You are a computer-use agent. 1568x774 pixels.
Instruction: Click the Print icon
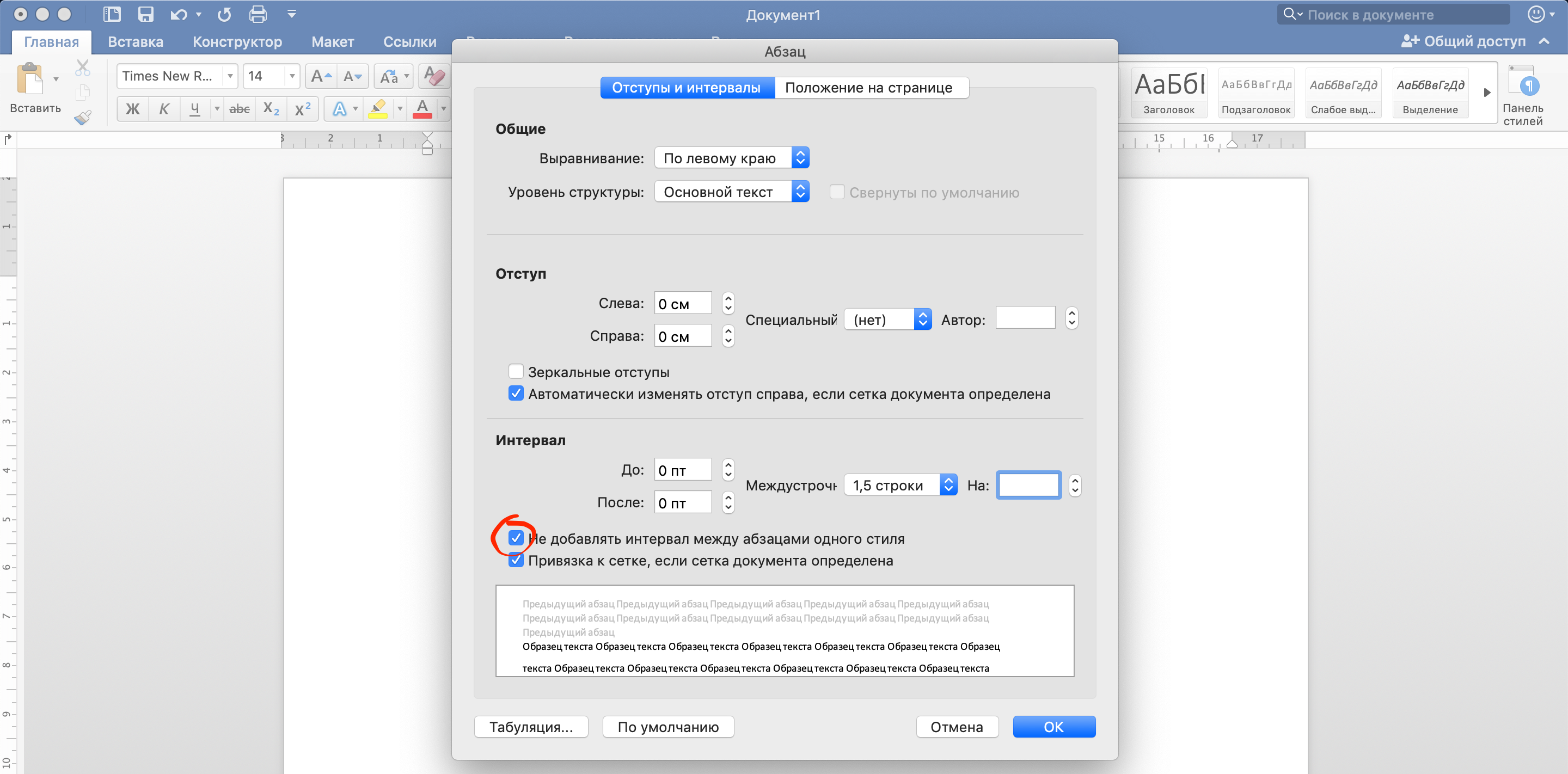point(258,14)
